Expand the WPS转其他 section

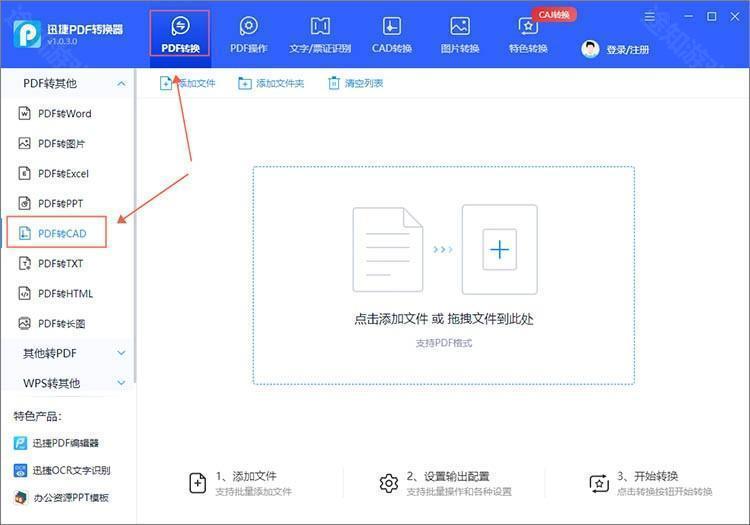pyautogui.click(x=121, y=383)
